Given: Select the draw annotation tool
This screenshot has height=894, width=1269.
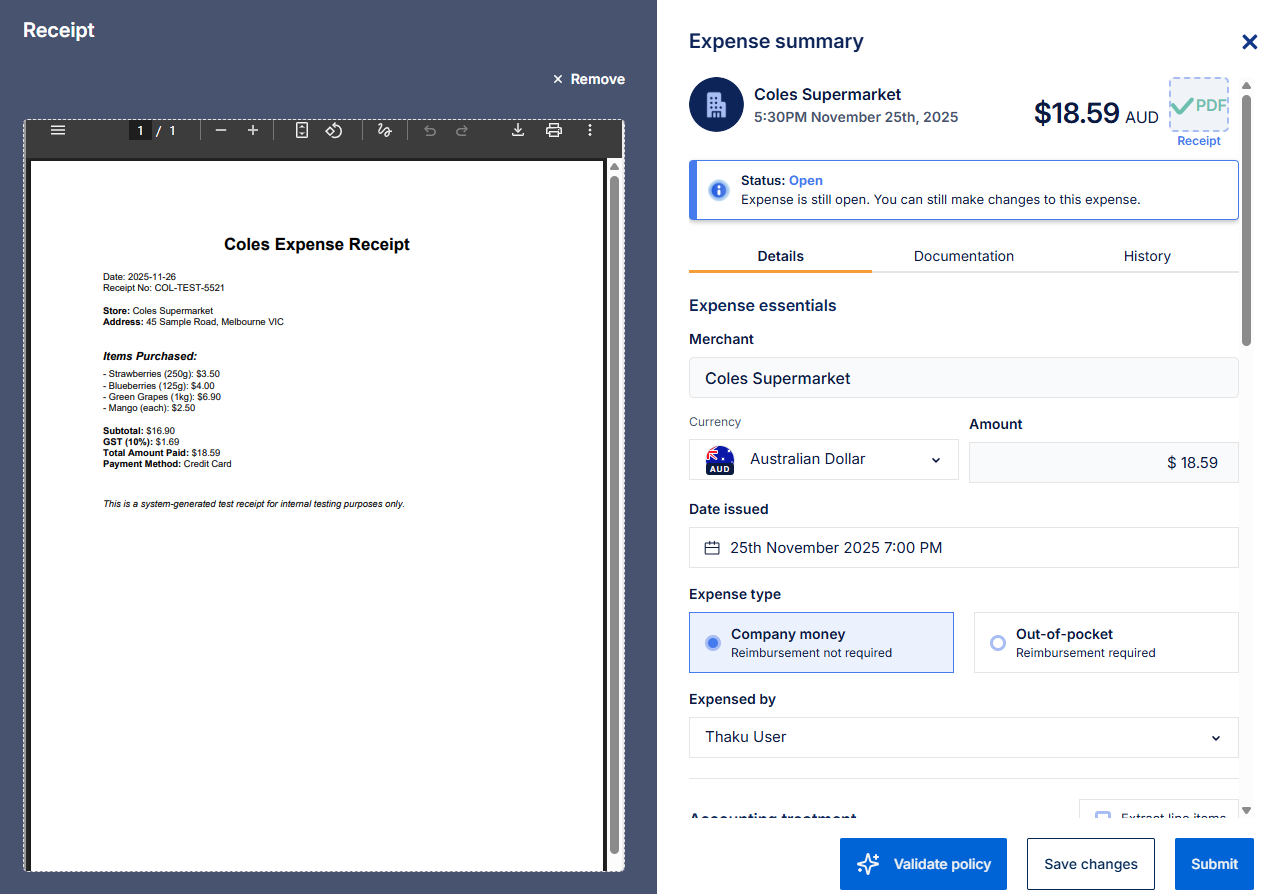Looking at the screenshot, I should [x=384, y=130].
